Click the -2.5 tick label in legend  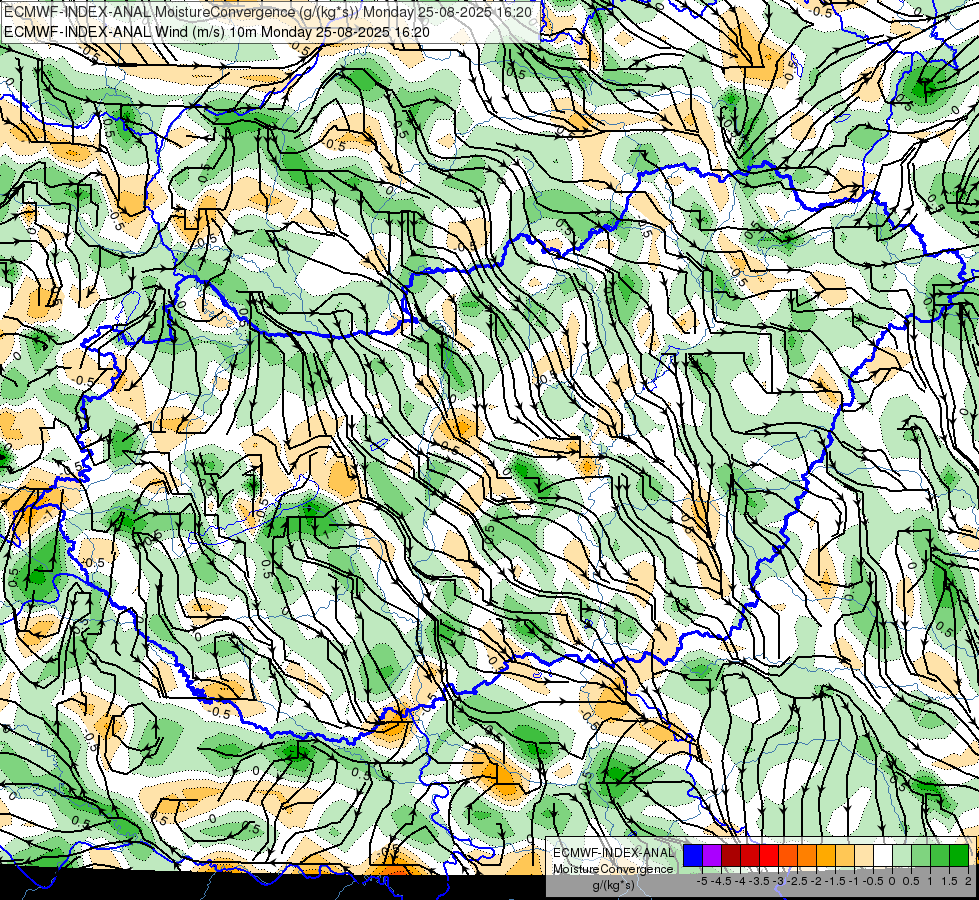coord(797,881)
